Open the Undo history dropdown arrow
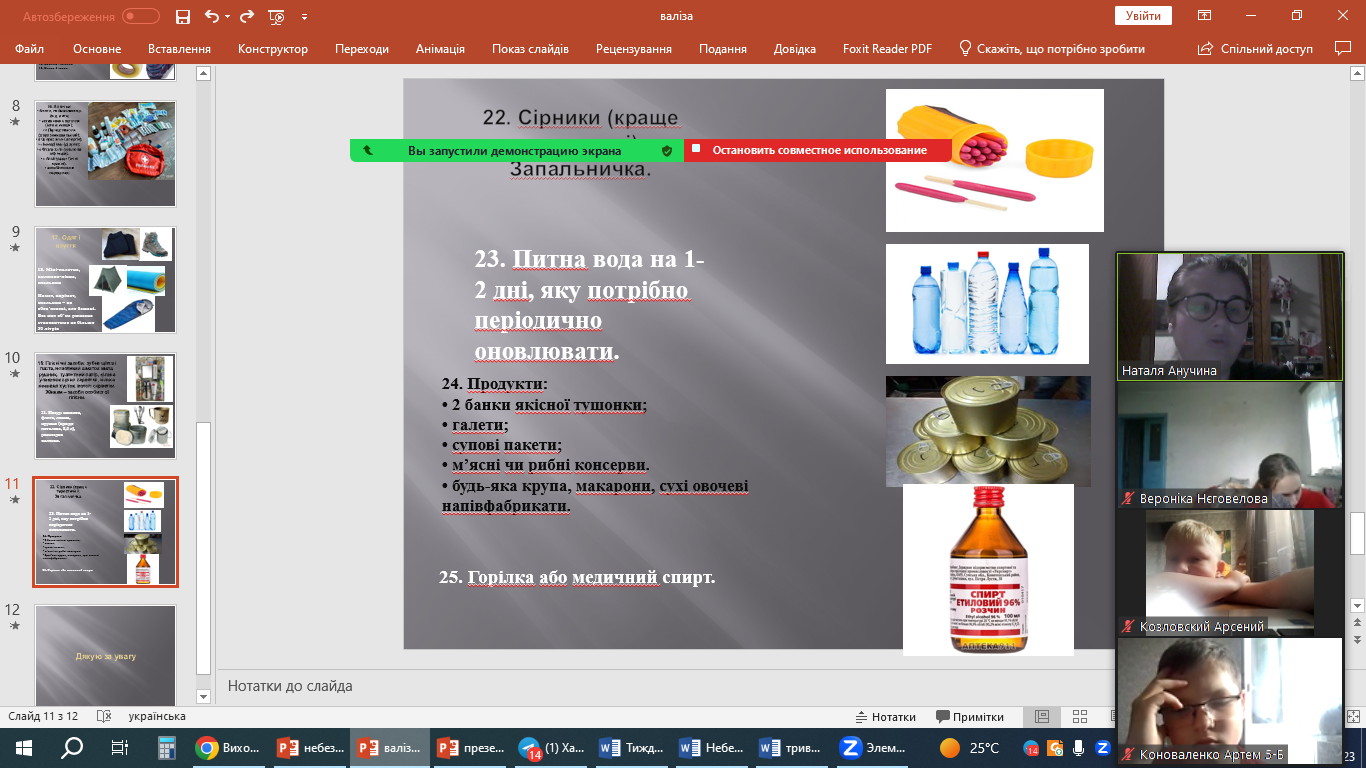Screen dimensions: 1366x768 (227, 17)
